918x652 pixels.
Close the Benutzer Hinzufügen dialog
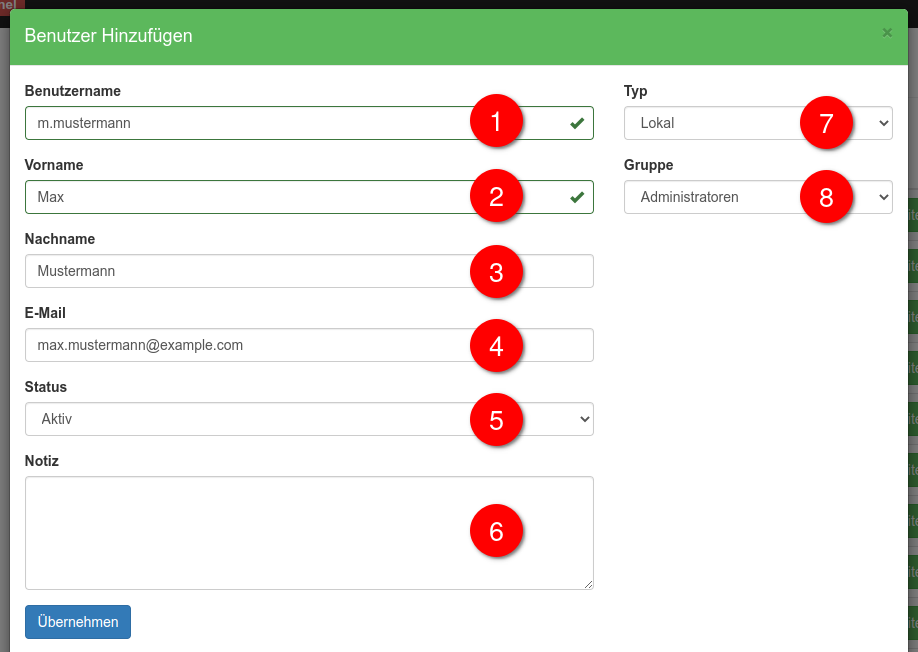[886, 33]
